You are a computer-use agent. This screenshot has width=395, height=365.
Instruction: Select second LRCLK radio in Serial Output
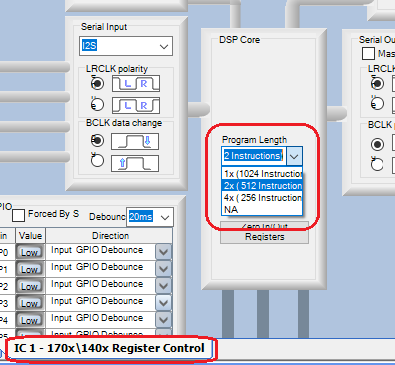point(377,104)
